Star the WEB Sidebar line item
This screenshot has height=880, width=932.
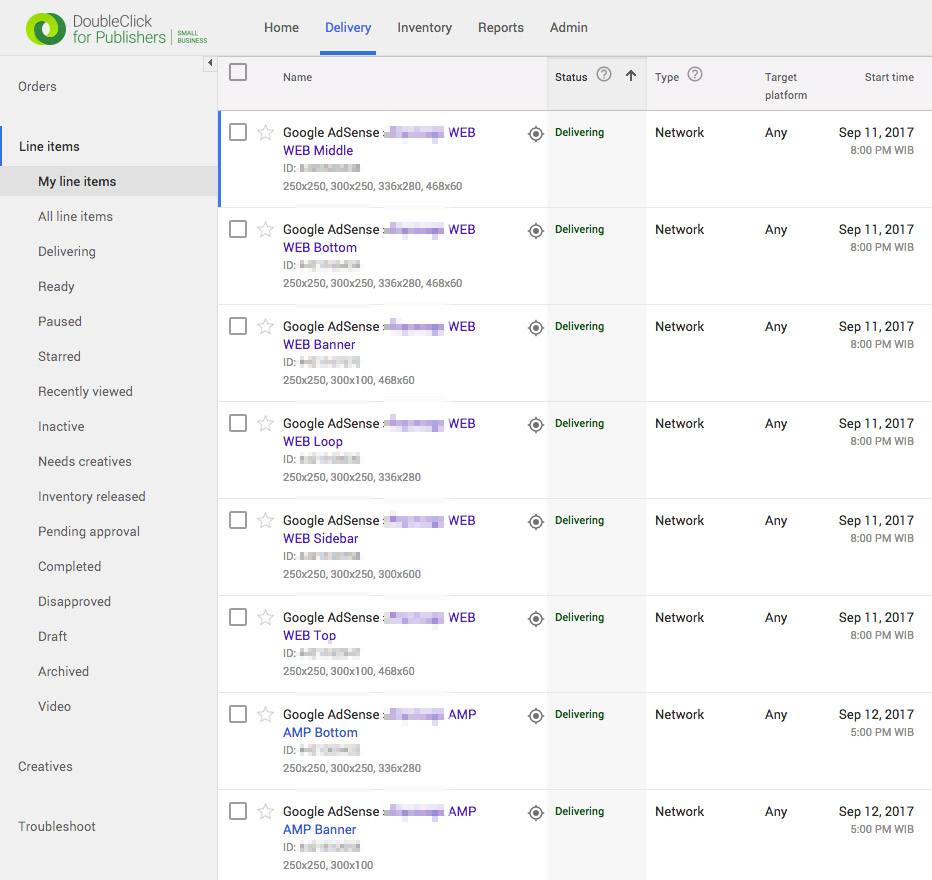point(265,520)
